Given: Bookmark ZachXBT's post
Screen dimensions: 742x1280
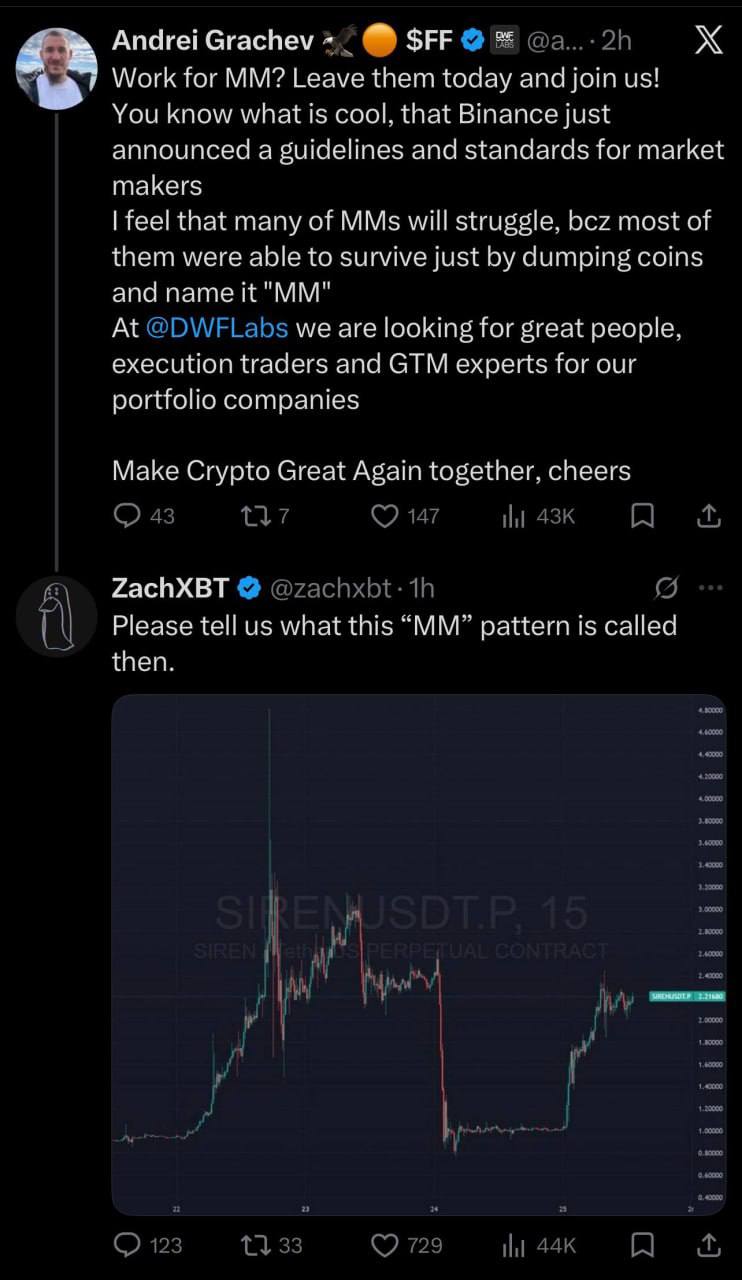Looking at the screenshot, I should tap(644, 1245).
